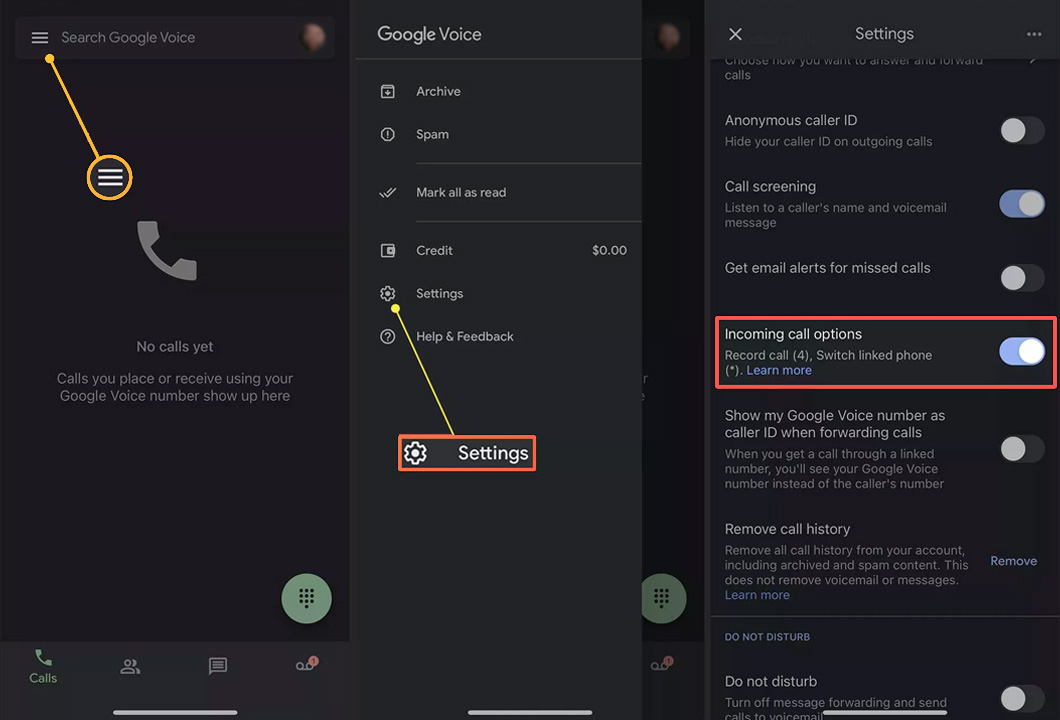Switch to the Contacts tab icon
Screen dimensions: 1060x720
point(130,667)
